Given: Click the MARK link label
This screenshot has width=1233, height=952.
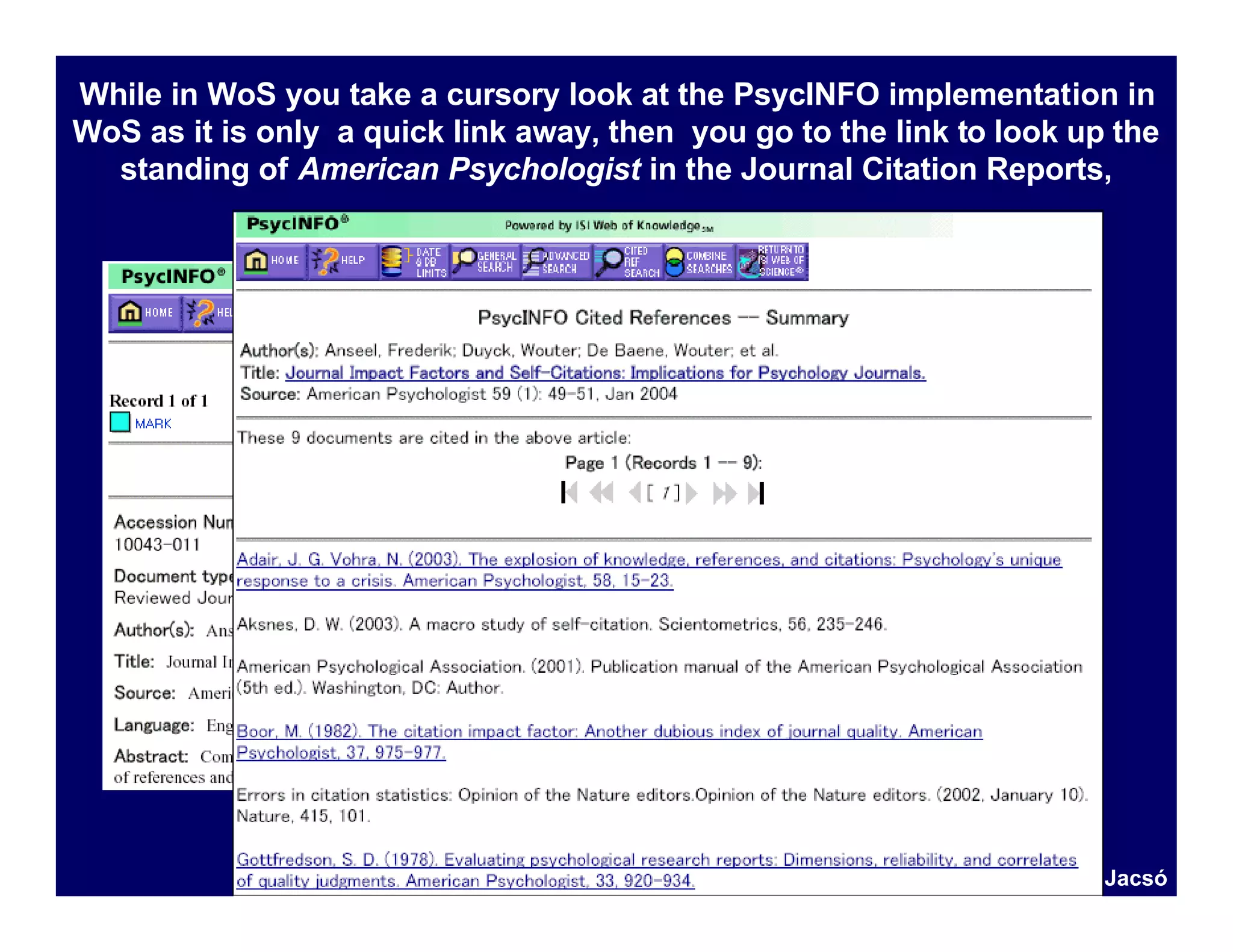Looking at the screenshot, I should click(153, 424).
